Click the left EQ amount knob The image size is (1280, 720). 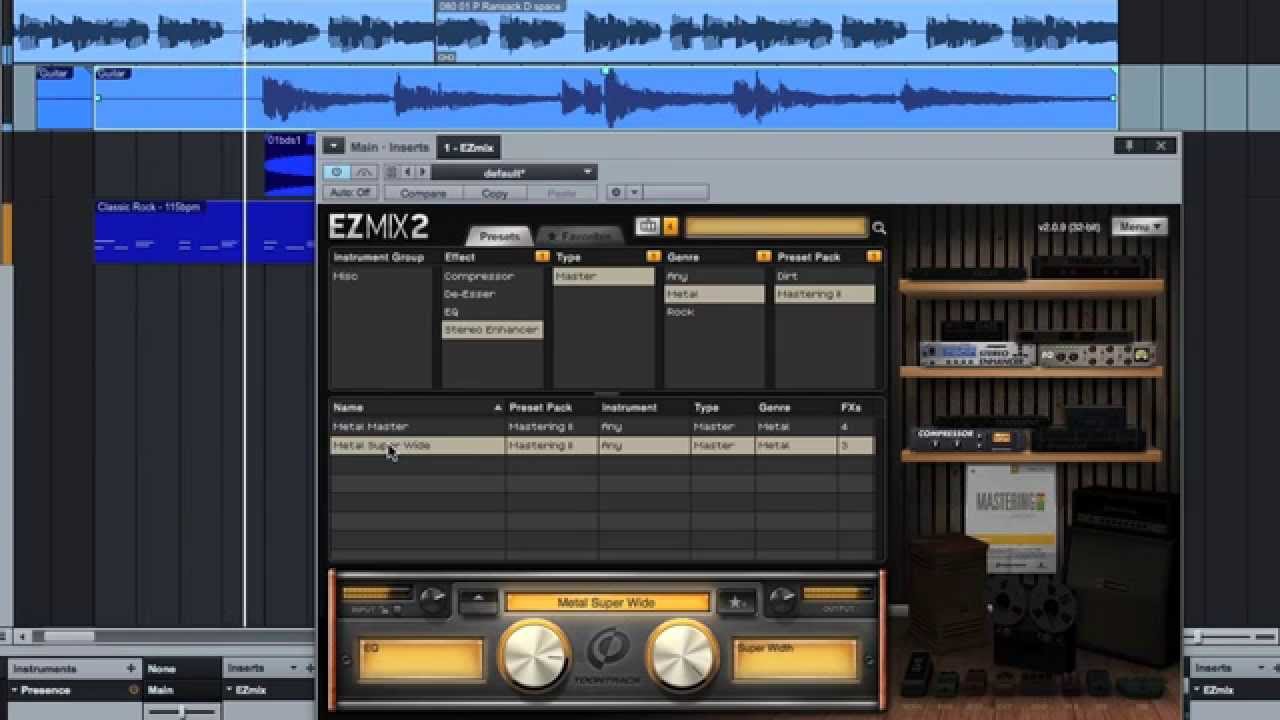point(534,656)
